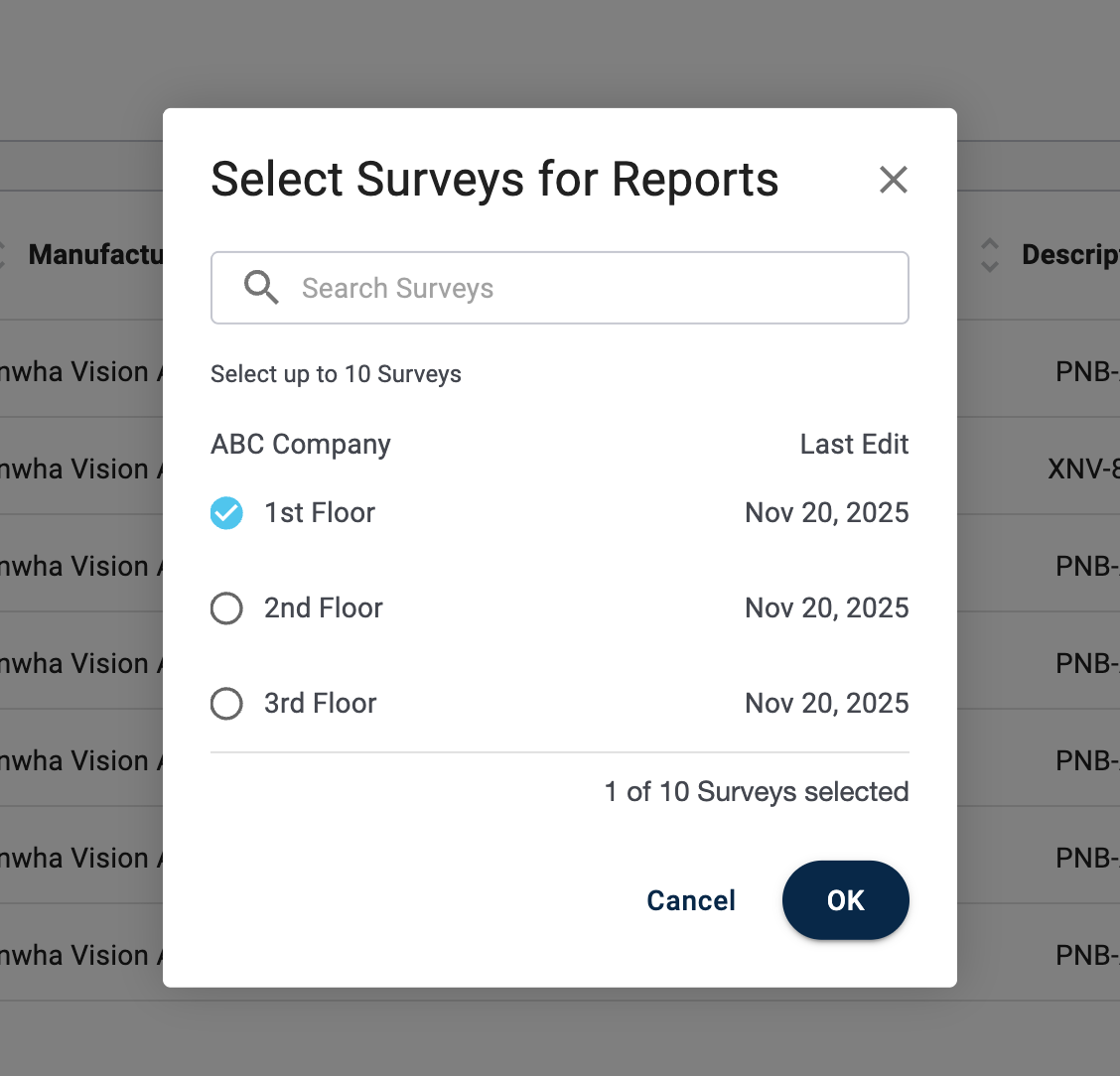The height and width of the screenshot is (1076, 1120).
Task: Select the 2nd Floor survey circle
Action: point(226,608)
